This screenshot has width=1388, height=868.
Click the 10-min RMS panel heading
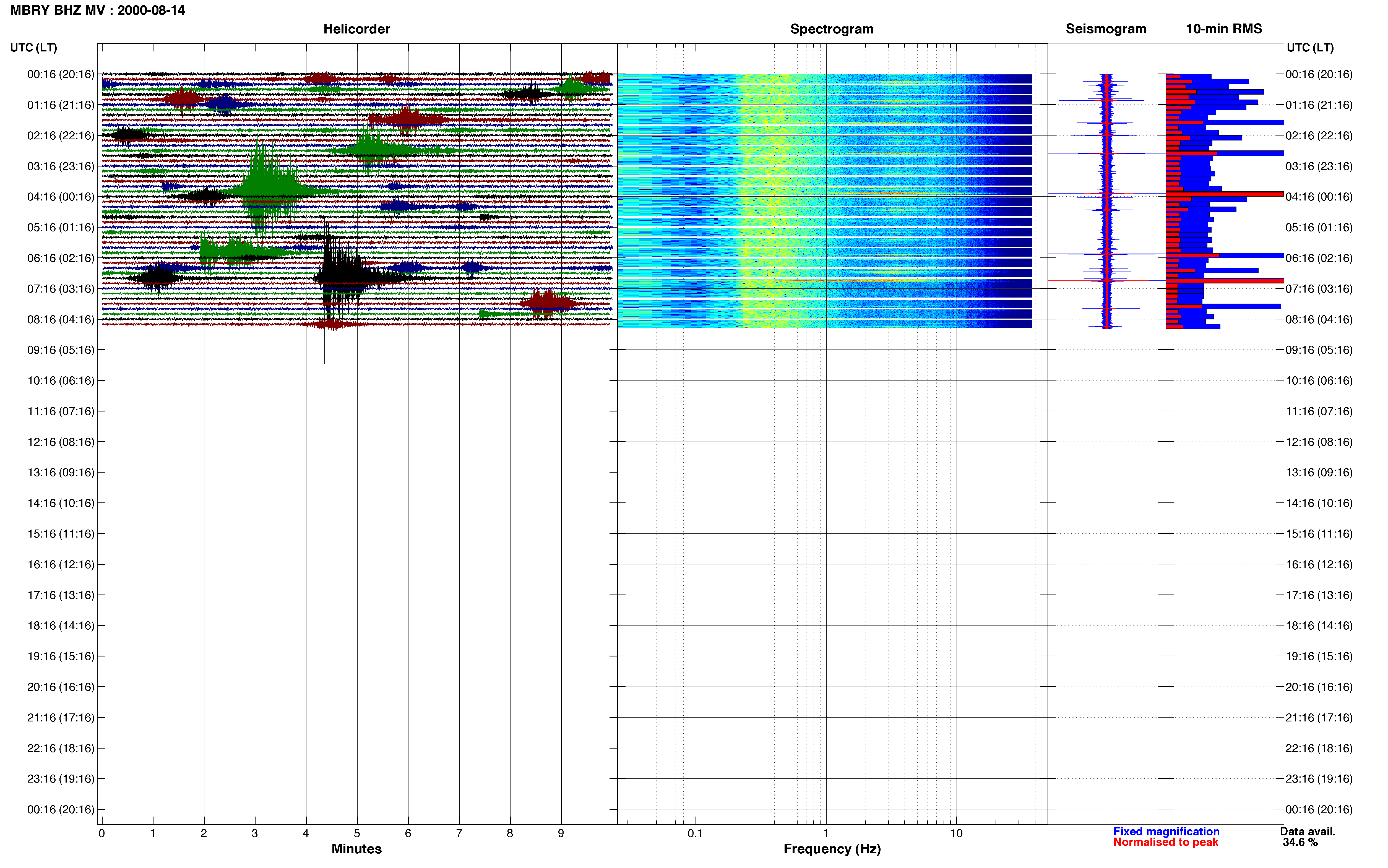[1224, 29]
